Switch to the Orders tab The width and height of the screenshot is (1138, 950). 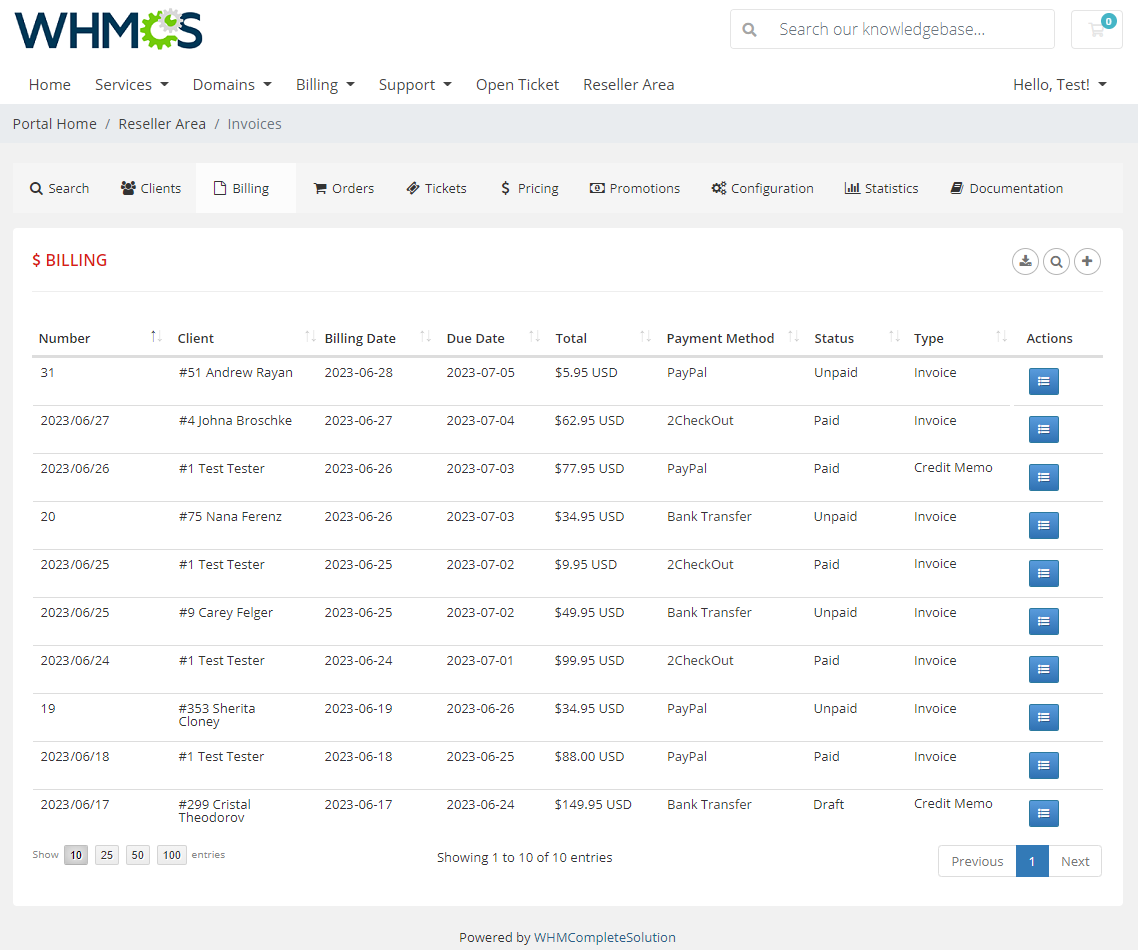[343, 188]
